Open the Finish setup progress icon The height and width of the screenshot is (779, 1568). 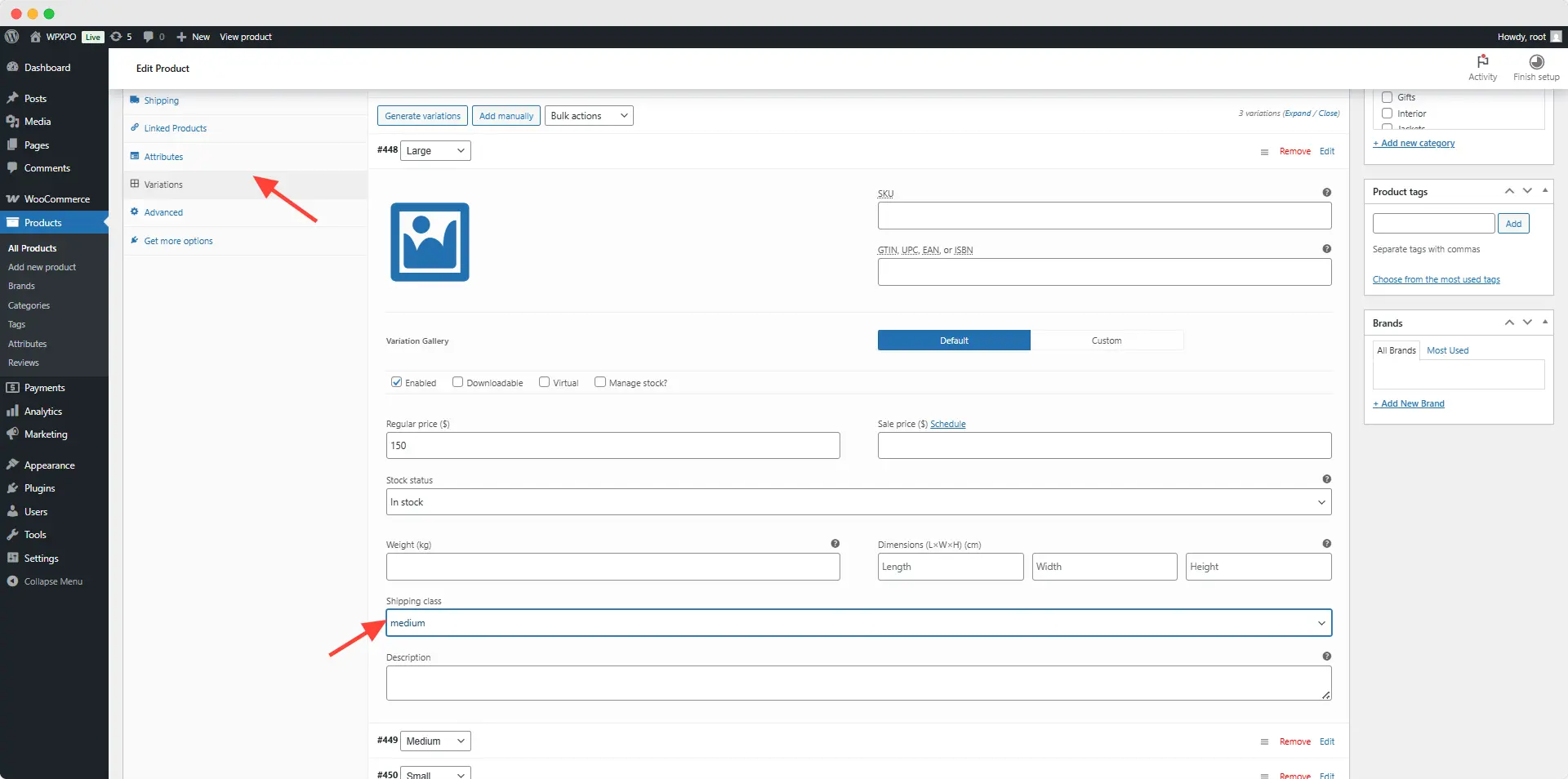pos(1536,62)
